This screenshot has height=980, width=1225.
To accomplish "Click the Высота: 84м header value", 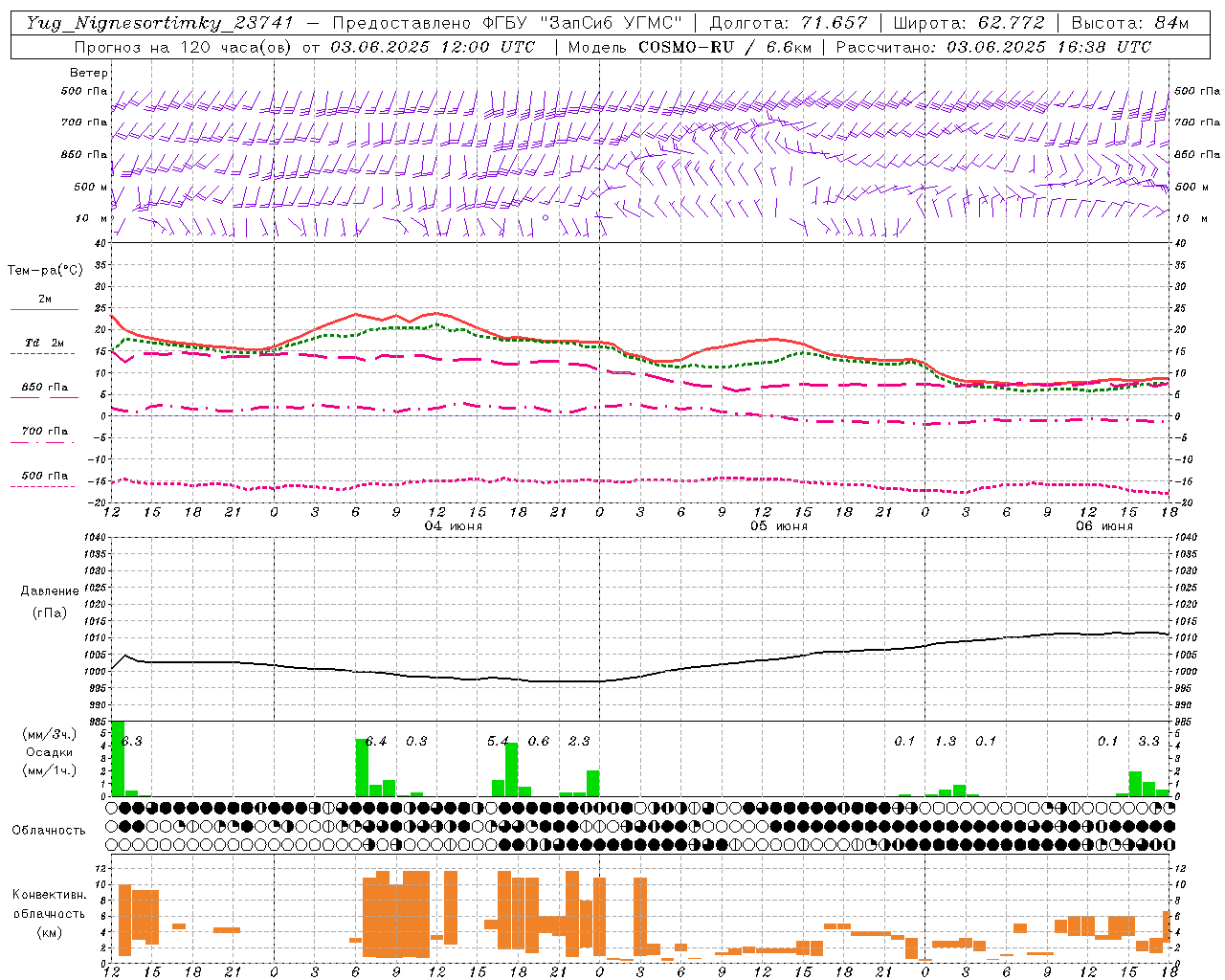I will tap(1130, 23).
